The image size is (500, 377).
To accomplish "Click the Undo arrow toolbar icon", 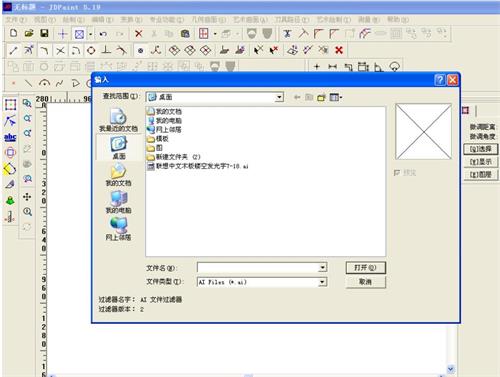I will pyautogui.click(x=103, y=34).
